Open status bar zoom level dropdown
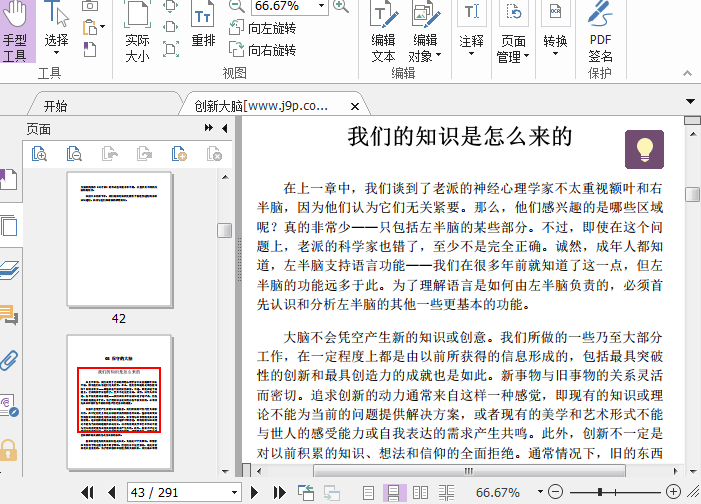701x504 pixels. click(540, 492)
